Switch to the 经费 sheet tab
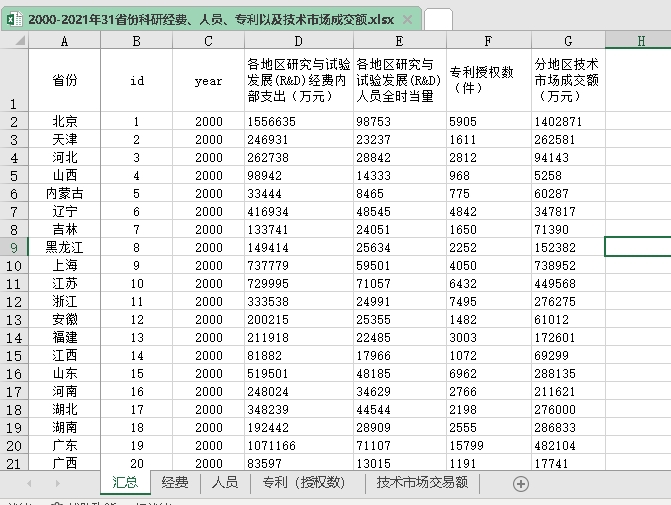 tap(175, 482)
